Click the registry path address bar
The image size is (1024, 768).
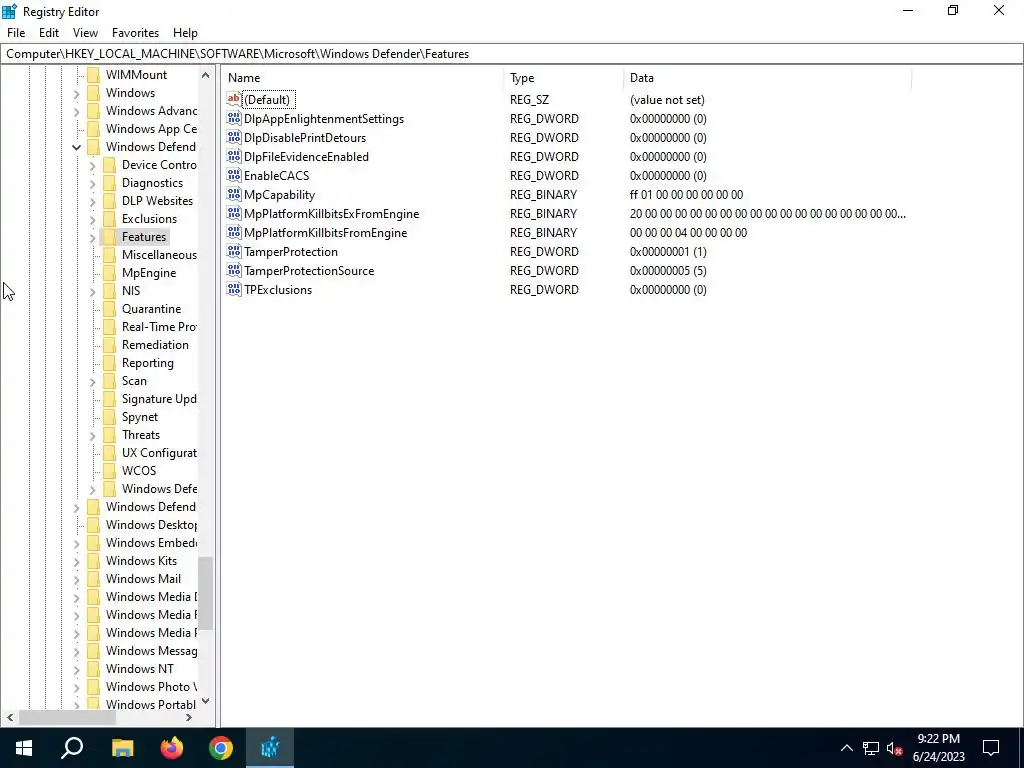[511, 54]
